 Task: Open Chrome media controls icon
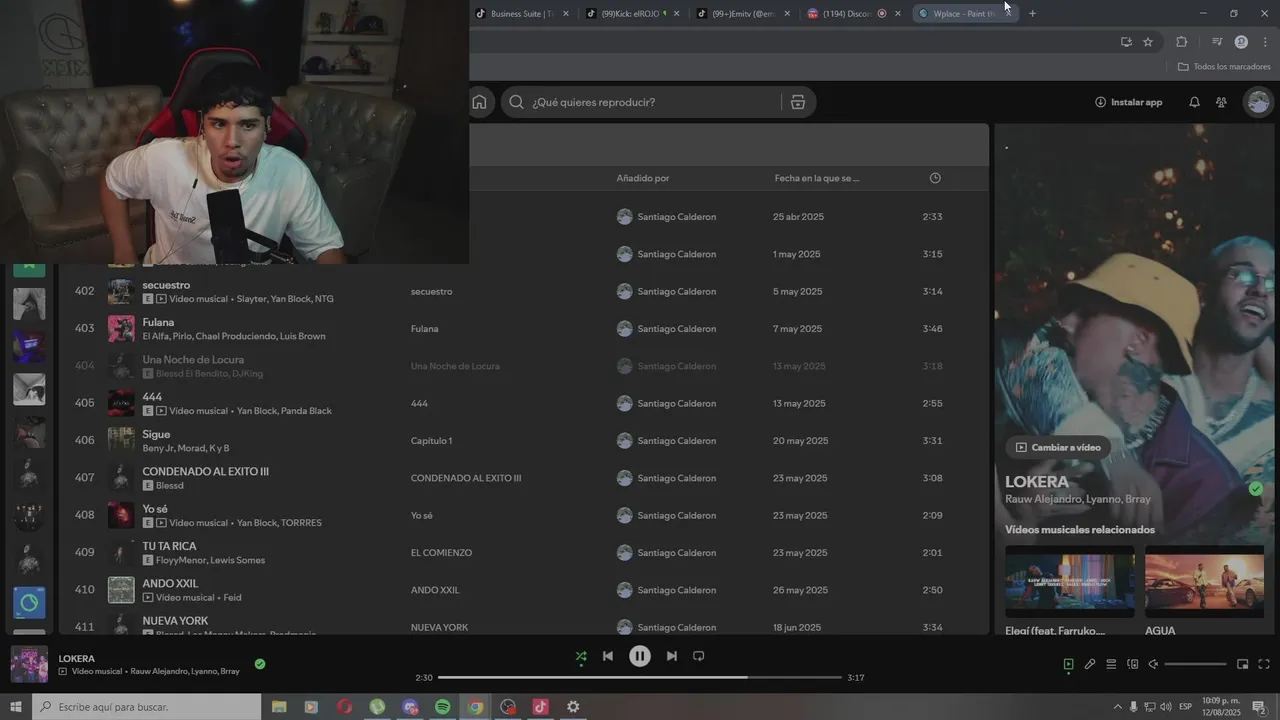pyautogui.click(x=1216, y=42)
